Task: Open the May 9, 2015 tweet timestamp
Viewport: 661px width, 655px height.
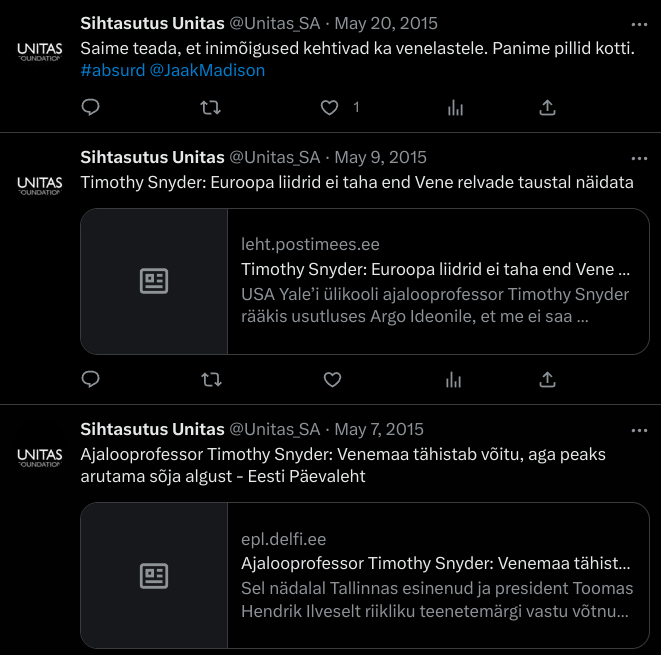Action: tap(380, 157)
